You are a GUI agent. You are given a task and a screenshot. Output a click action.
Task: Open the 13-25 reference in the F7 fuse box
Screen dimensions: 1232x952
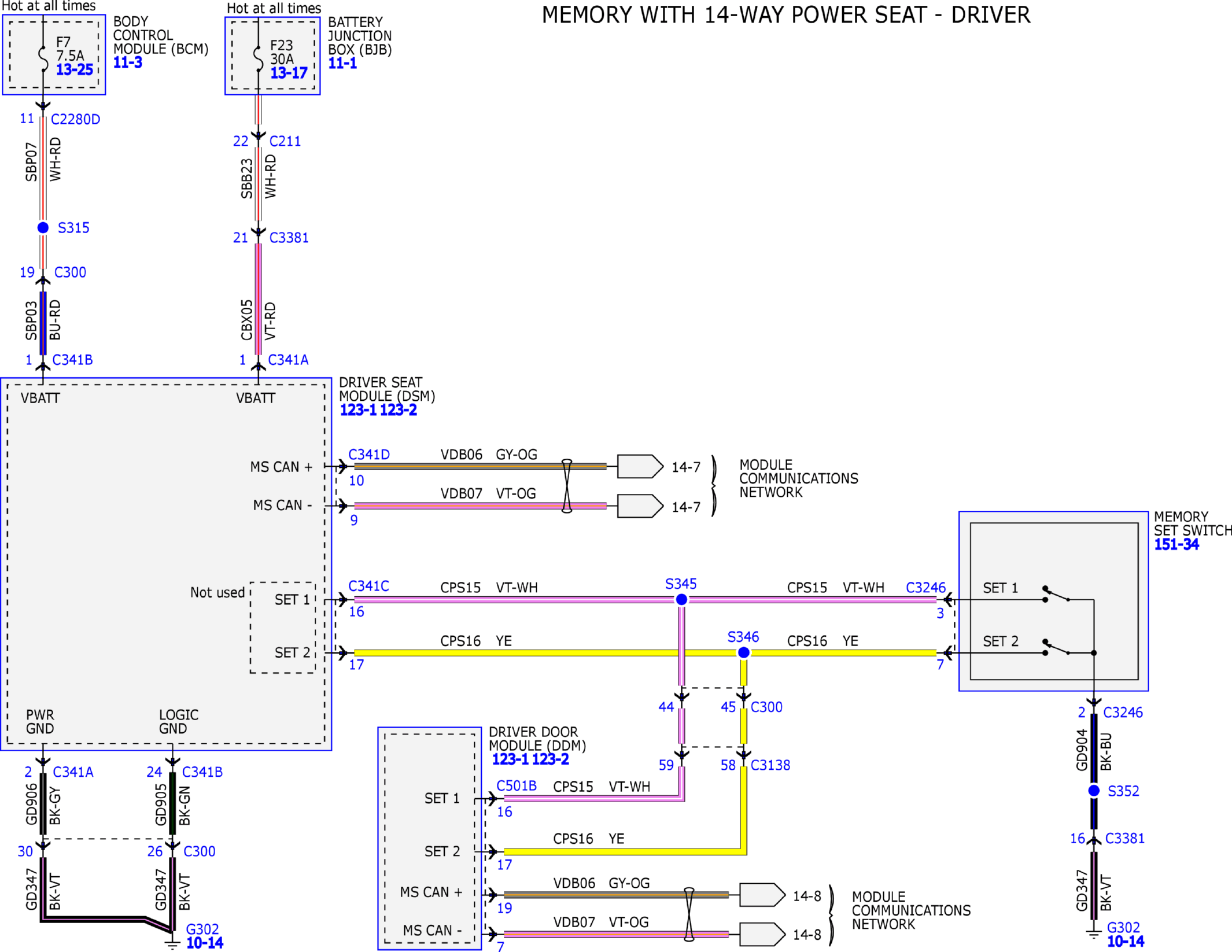74,70
